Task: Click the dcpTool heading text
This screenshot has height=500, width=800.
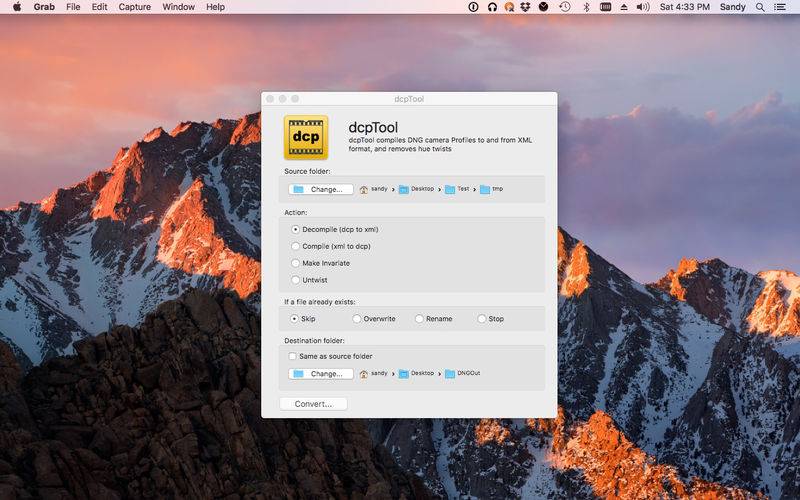Action: [373, 128]
